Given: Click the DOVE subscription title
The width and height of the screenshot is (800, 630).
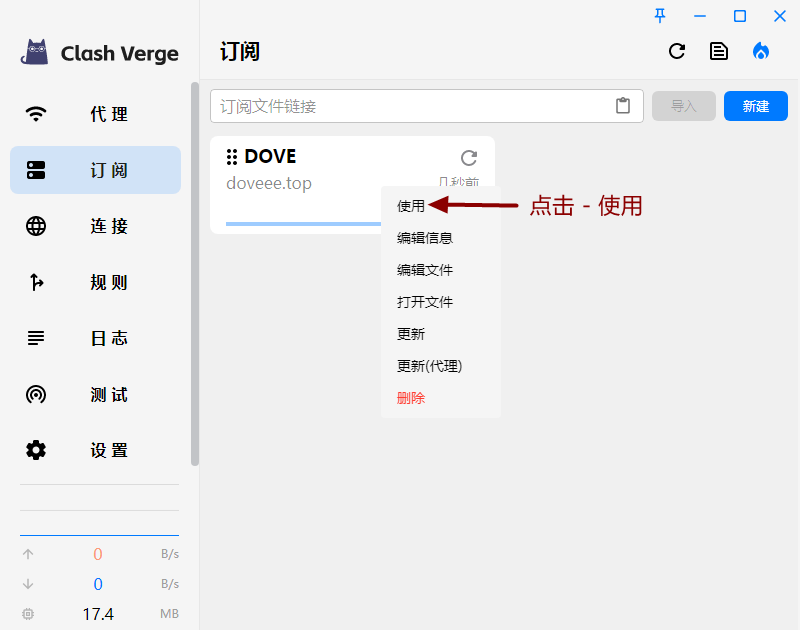Looking at the screenshot, I should 270,157.
